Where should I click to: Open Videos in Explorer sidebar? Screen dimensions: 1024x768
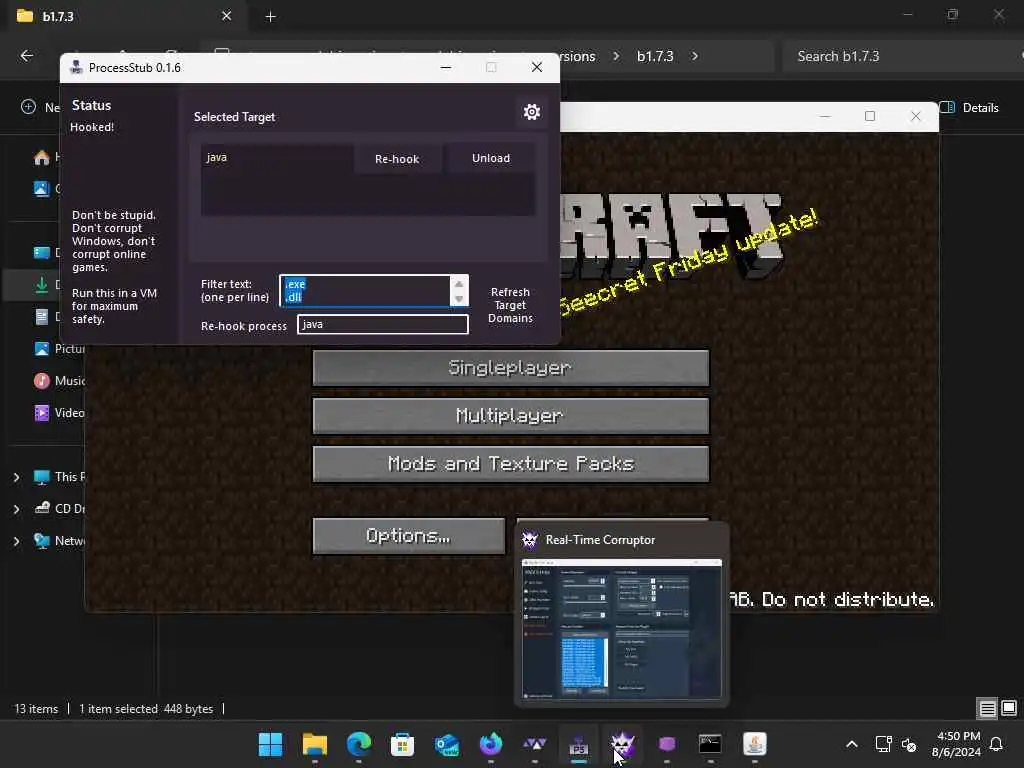point(59,413)
